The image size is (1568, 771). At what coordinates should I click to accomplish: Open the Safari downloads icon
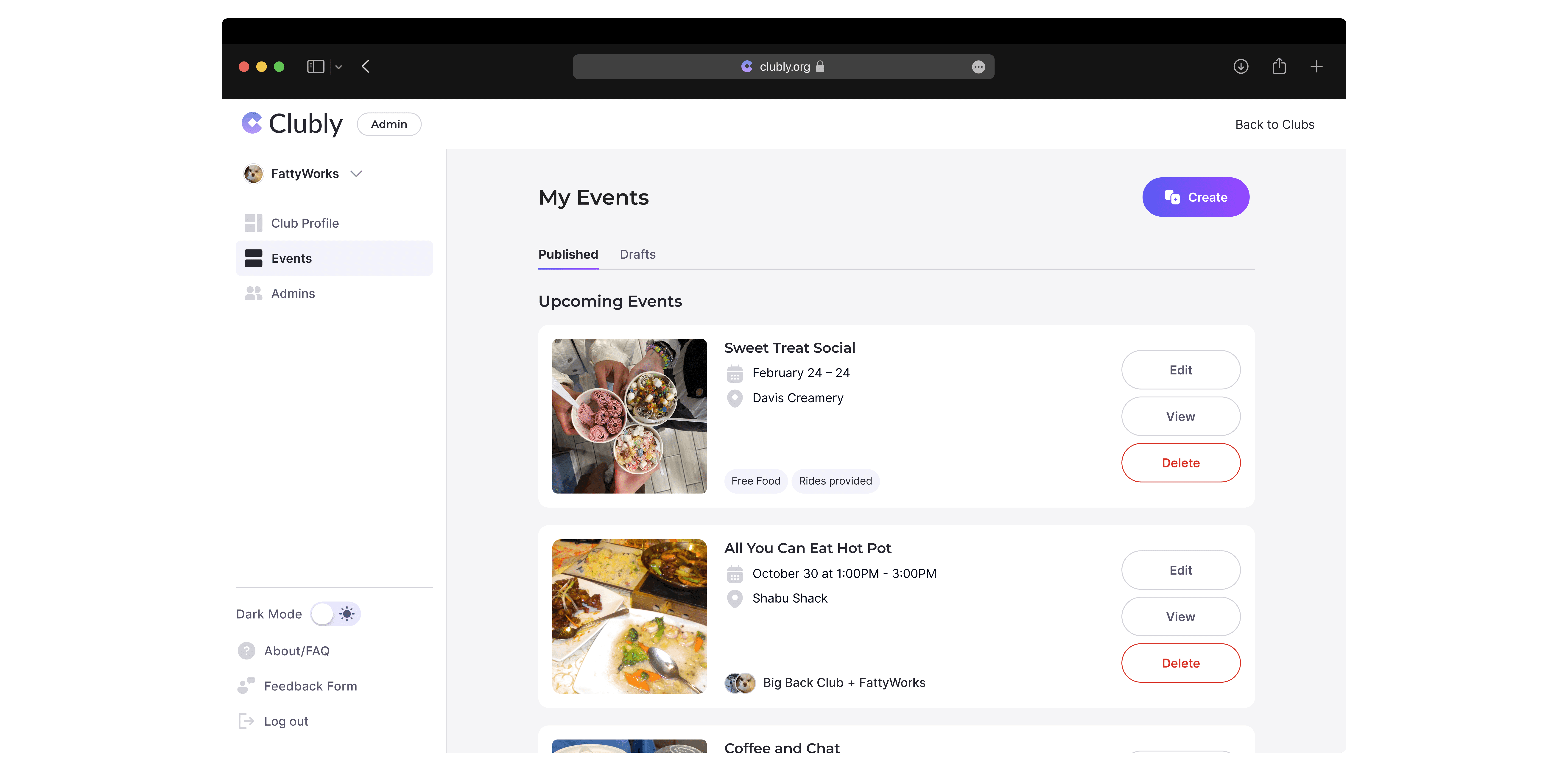click(1241, 66)
